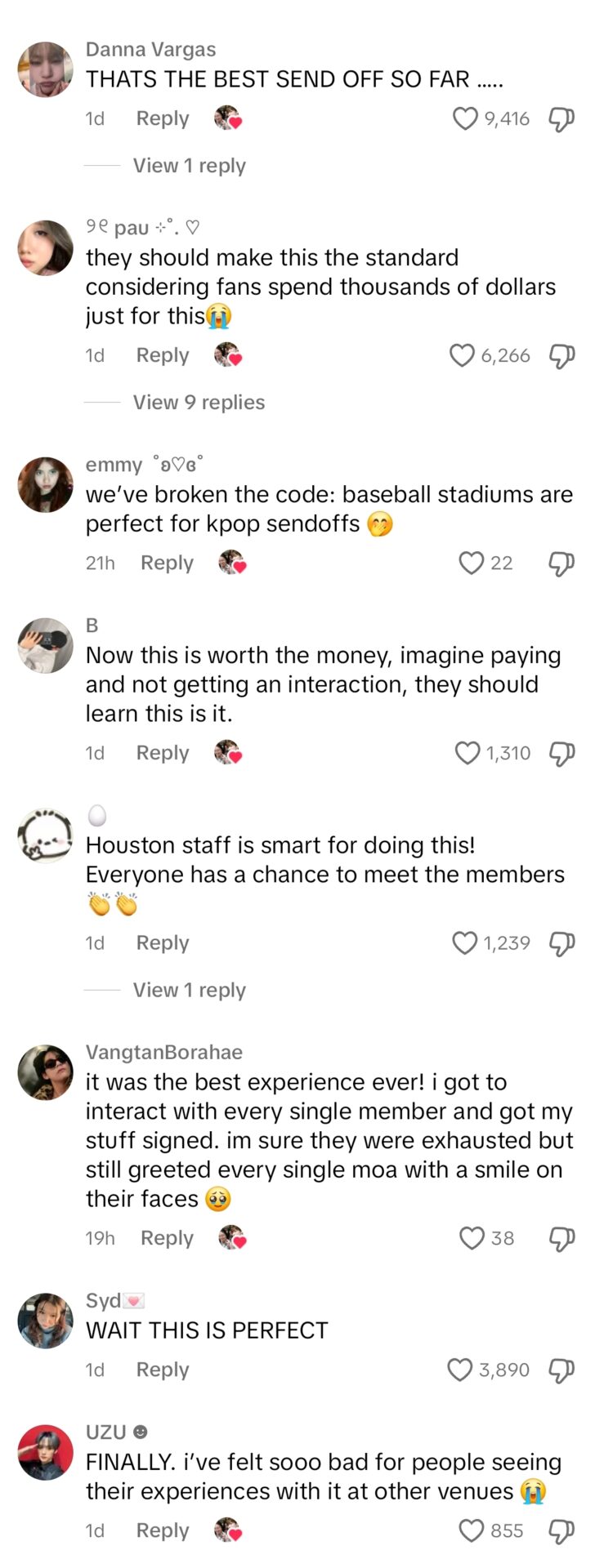Reply to Syd's WAIT THIS IS PERFECT comment
Image resolution: width=595 pixels, height=1568 pixels.
click(162, 1370)
